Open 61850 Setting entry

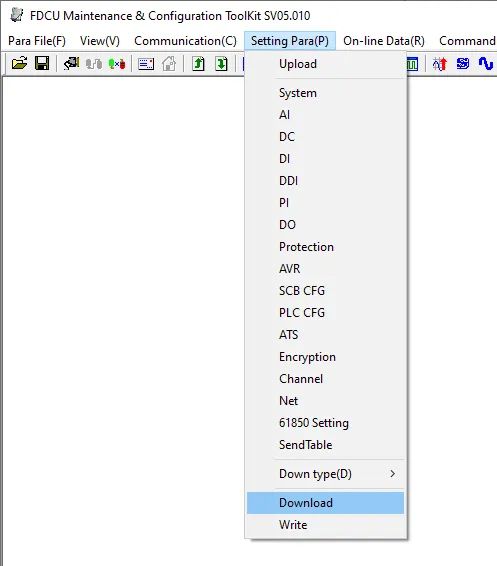point(326,423)
